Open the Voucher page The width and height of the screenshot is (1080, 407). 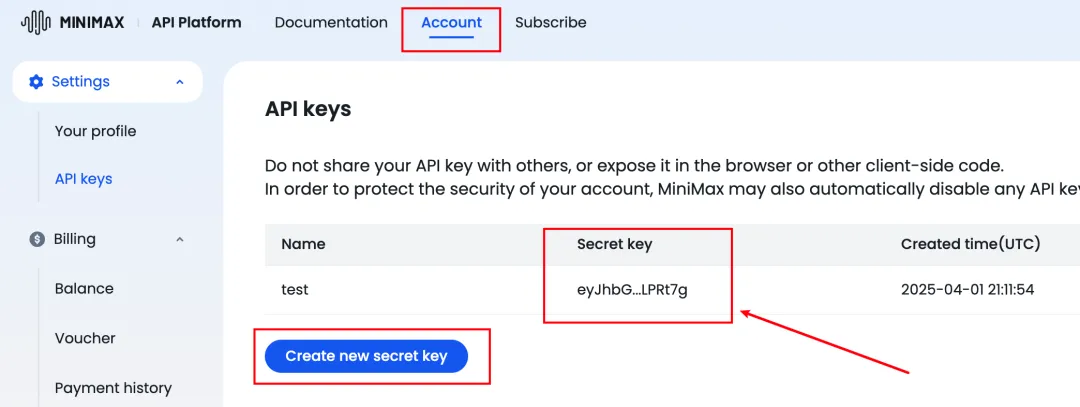pyautogui.click(x=85, y=338)
